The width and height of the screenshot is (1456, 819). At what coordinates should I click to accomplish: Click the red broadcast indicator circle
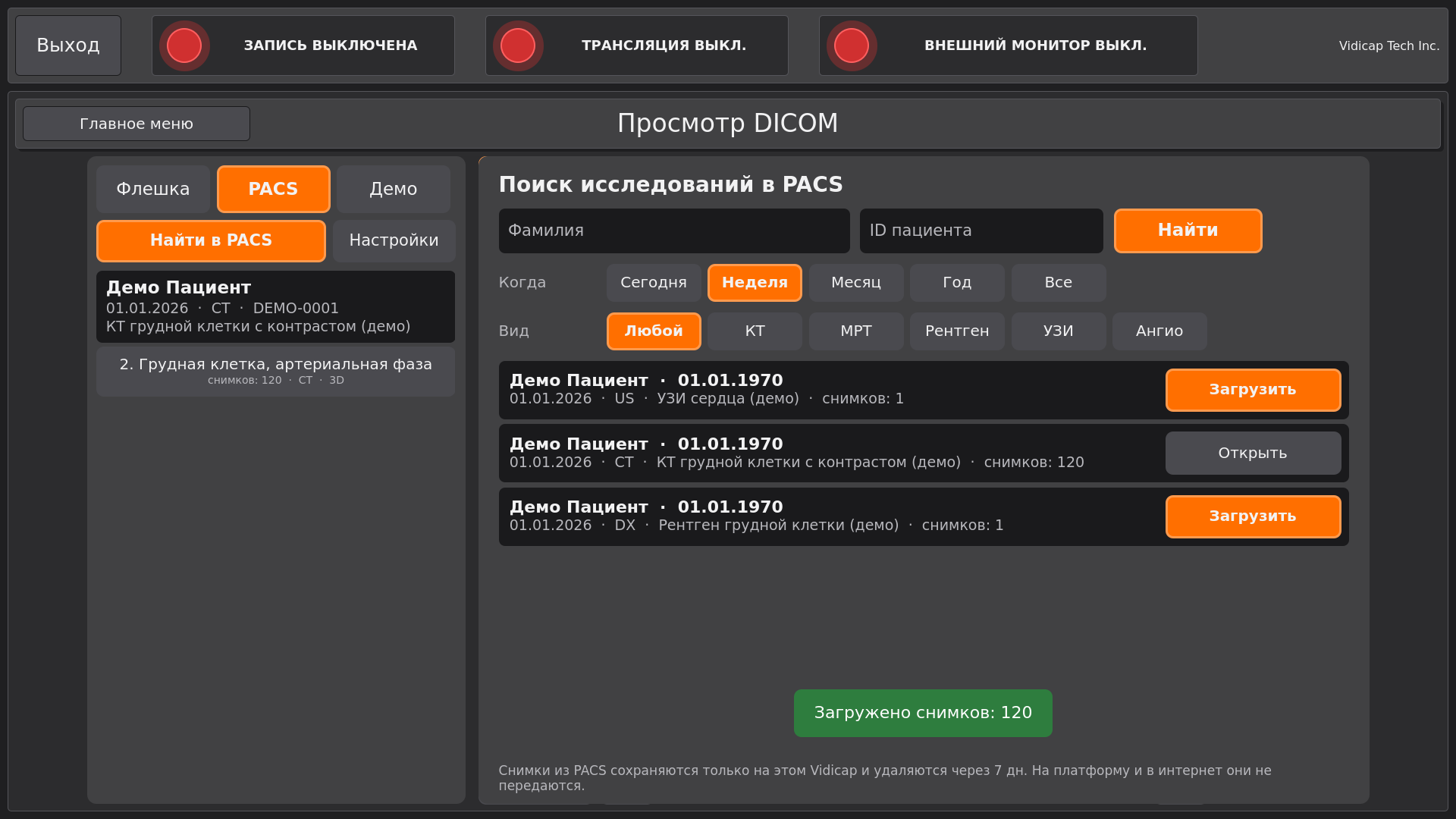coord(518,45)
